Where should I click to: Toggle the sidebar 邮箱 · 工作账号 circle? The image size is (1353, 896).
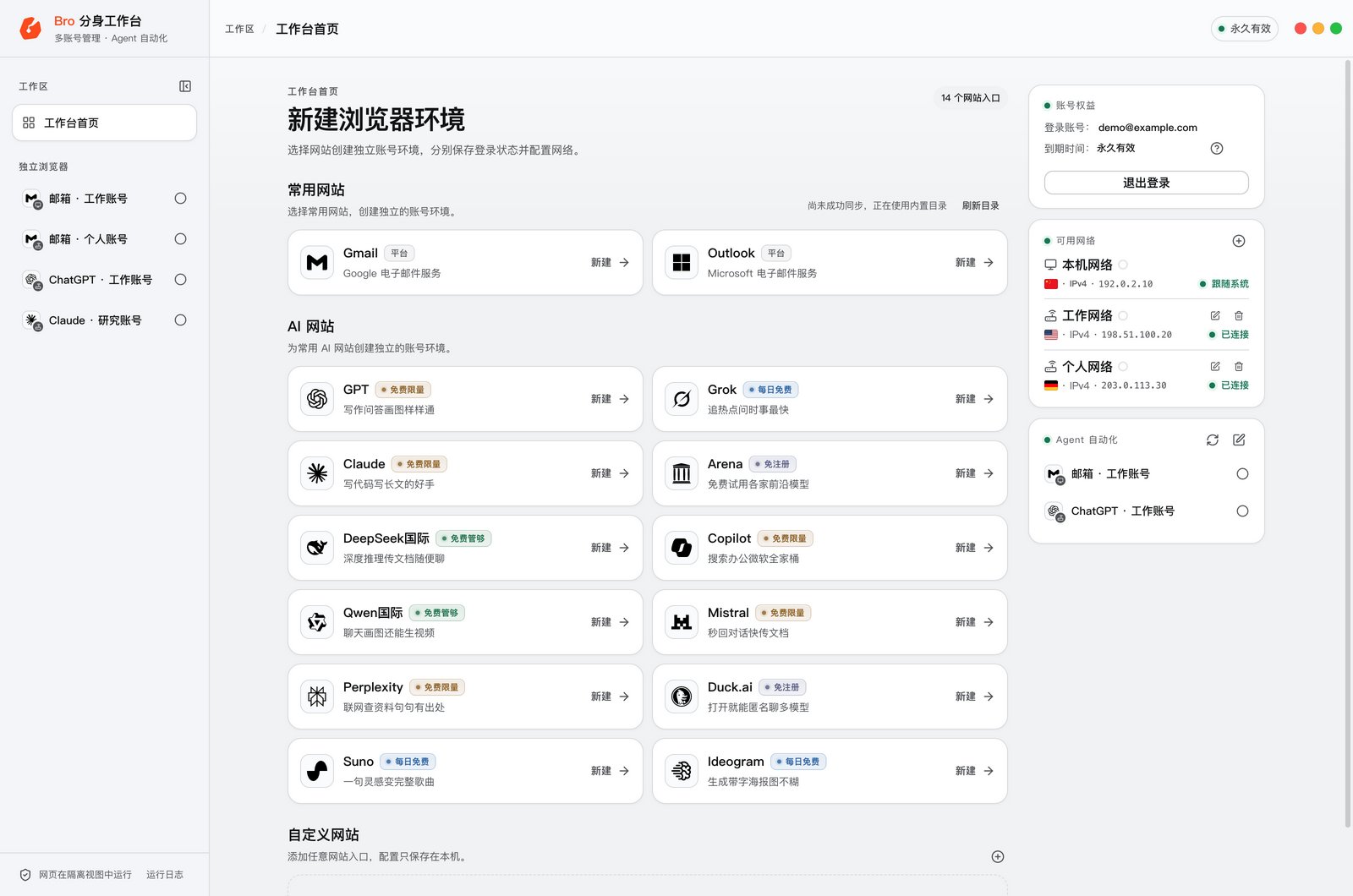click(180, 199)
